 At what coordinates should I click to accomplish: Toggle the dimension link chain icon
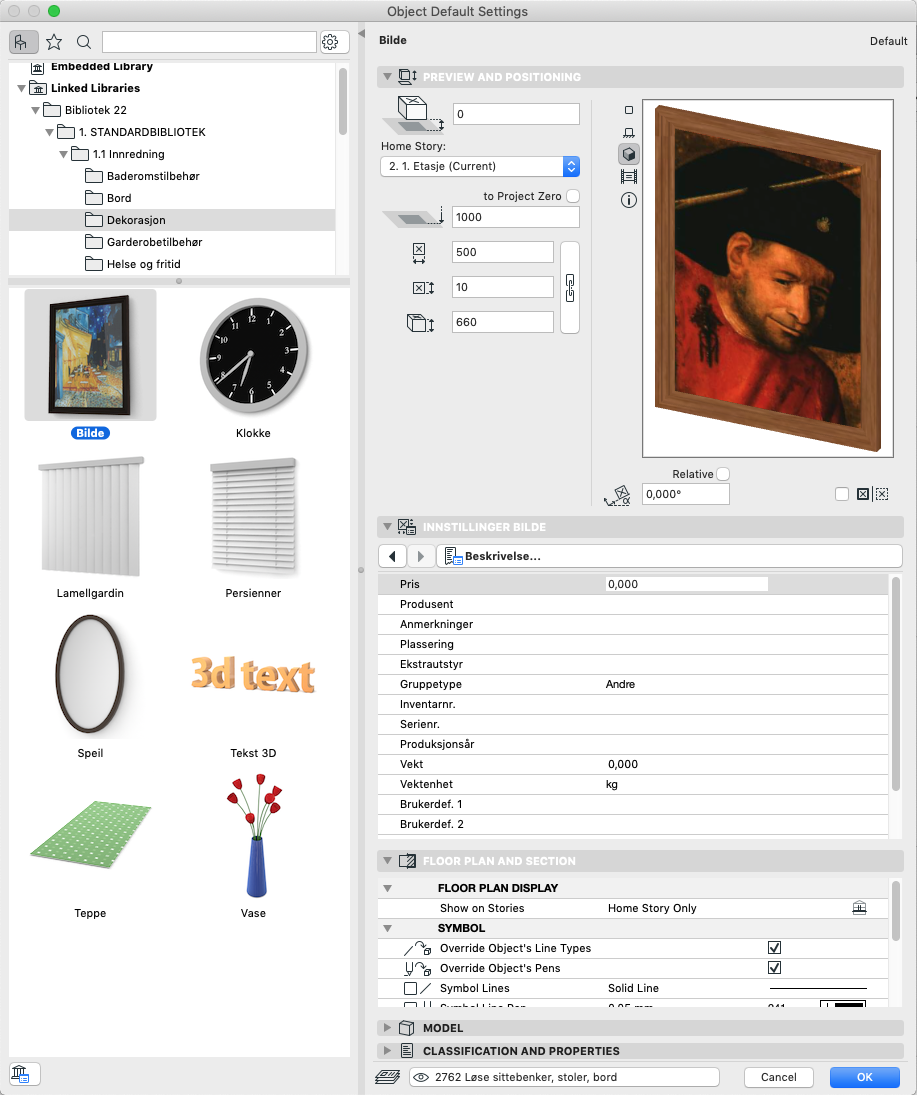tap(570, 288)
